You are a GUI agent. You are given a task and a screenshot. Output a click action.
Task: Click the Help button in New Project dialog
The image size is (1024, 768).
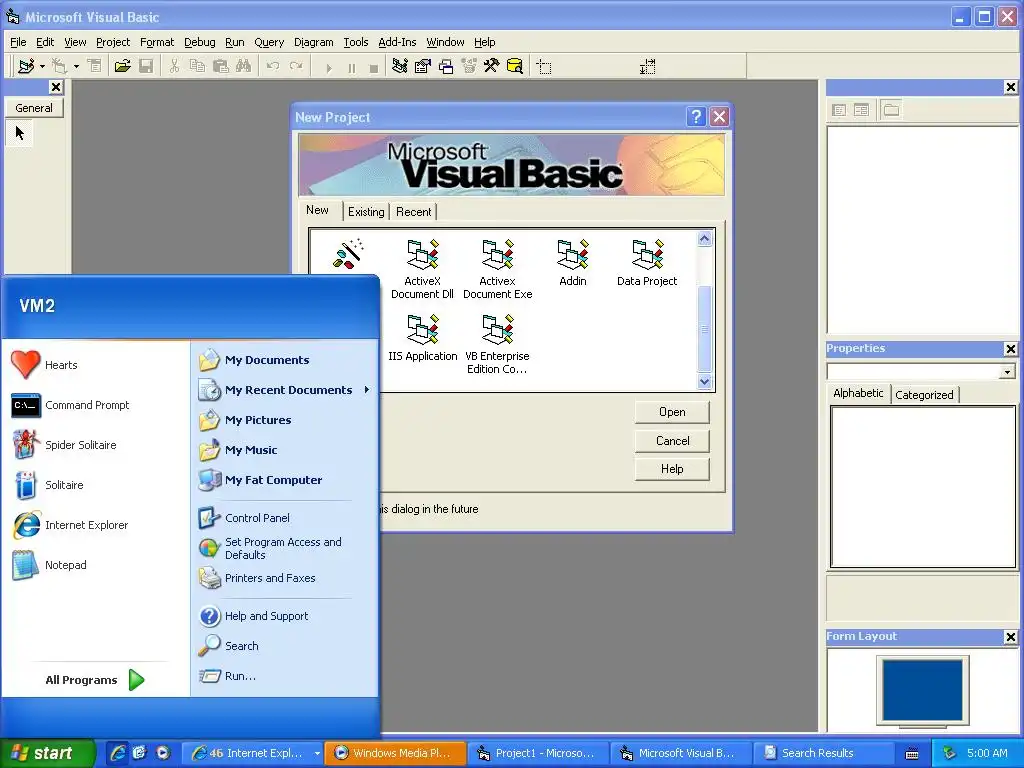tap(672, 469)
